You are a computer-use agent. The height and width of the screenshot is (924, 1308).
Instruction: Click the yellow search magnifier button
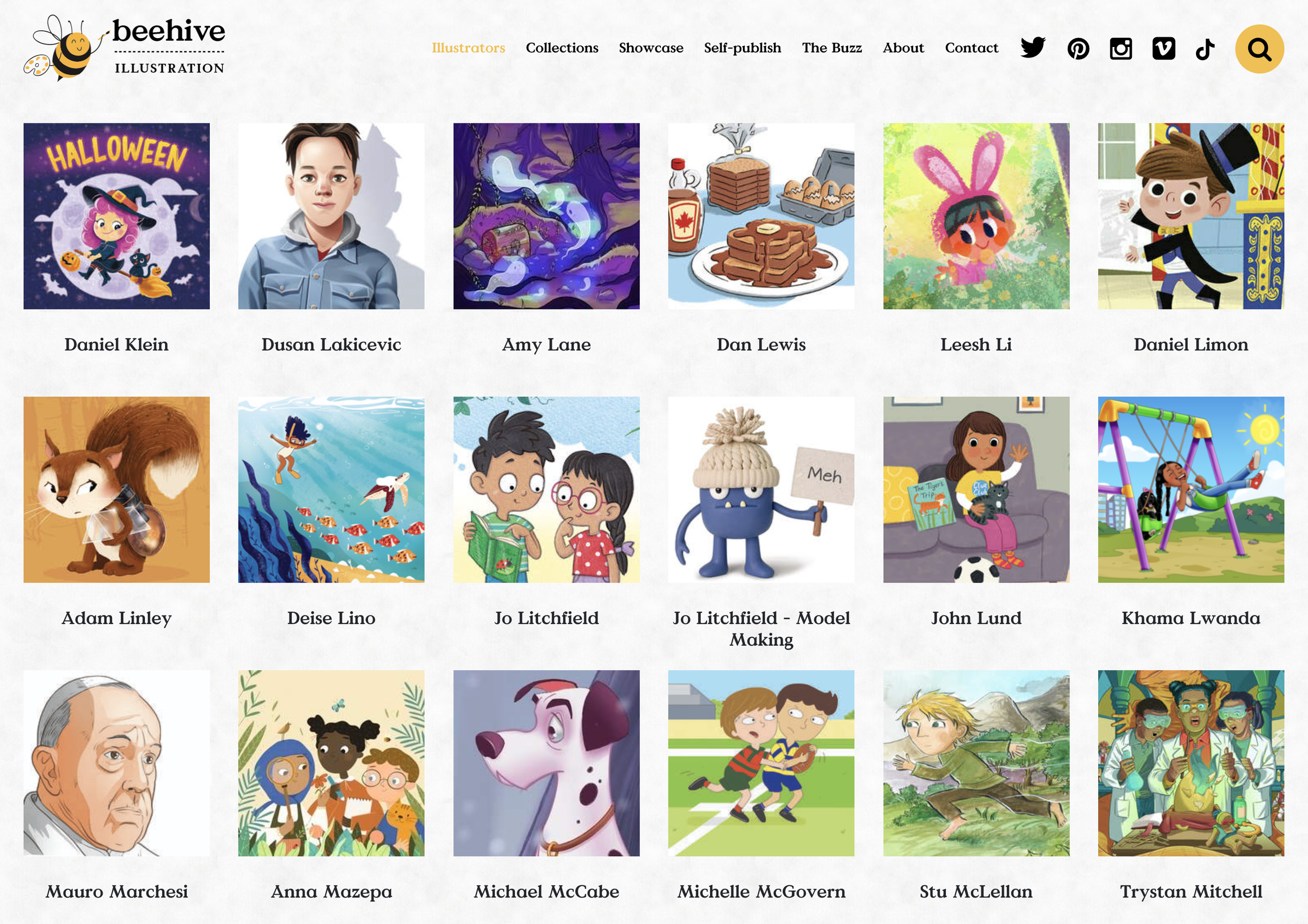pyautogui.click(x=1259, y=49)
